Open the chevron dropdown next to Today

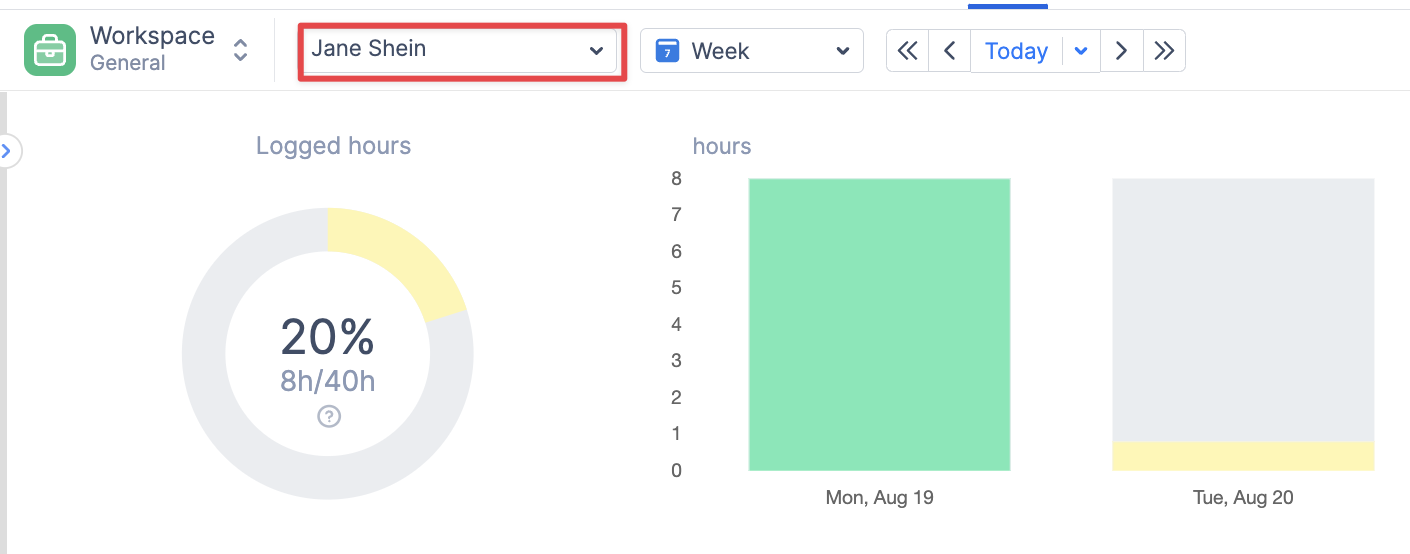(x=1080, y=51)
